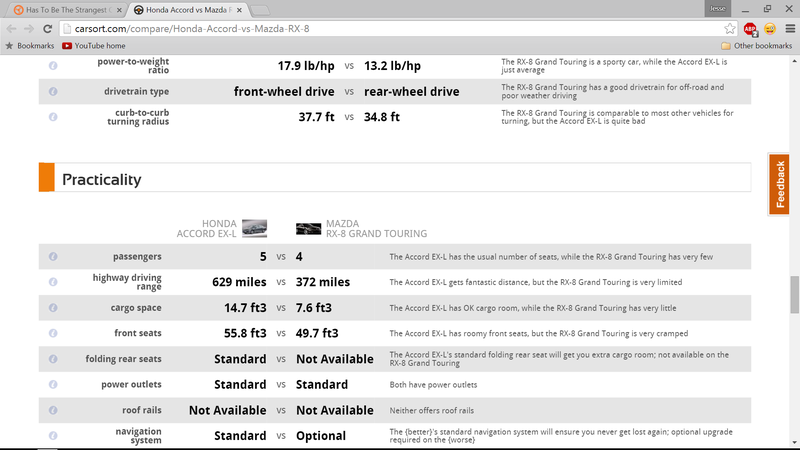Click the browser reload button
800x450 pixels.
pos(47,29)
